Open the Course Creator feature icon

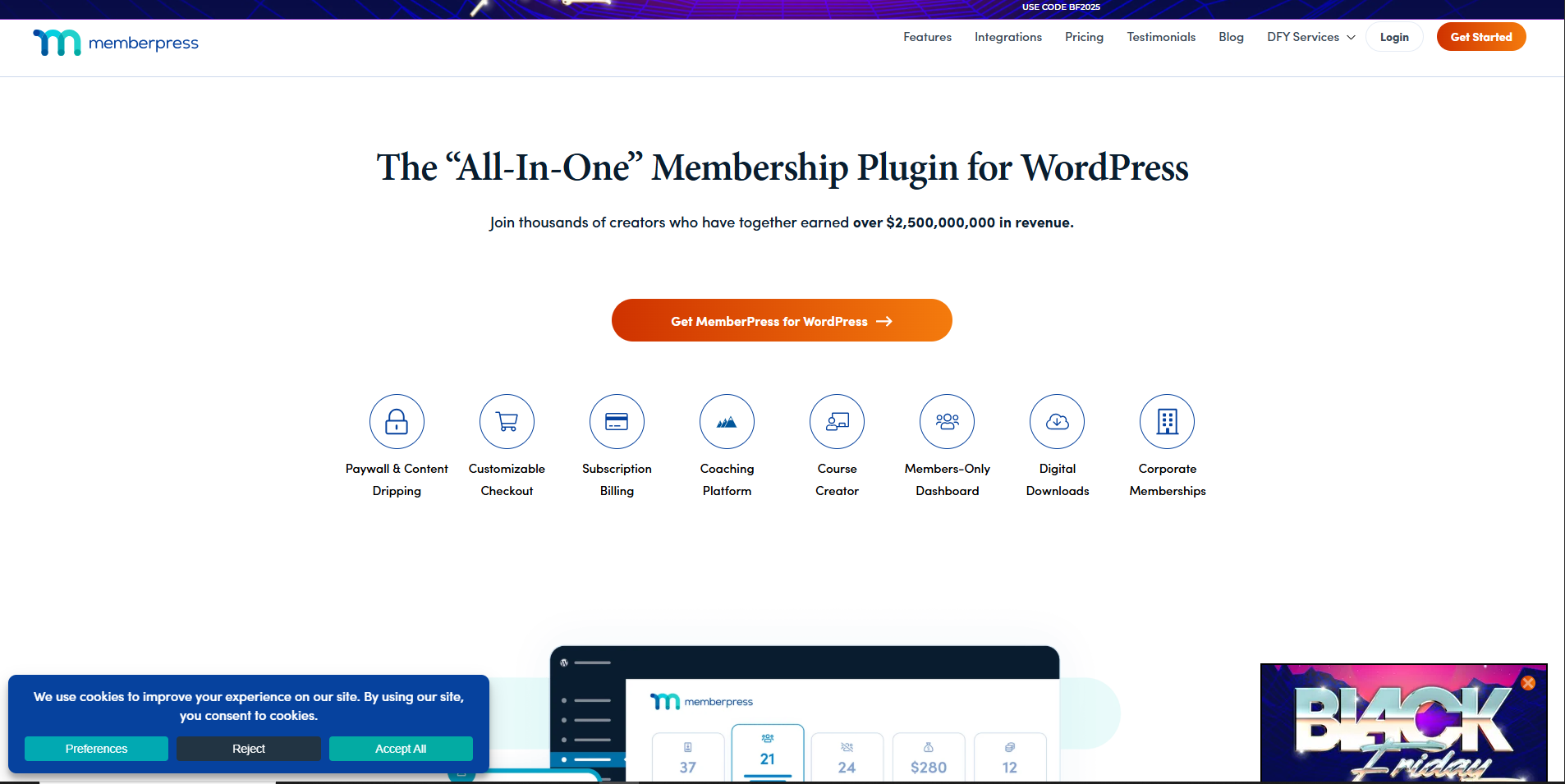click(x=837, y=421)
